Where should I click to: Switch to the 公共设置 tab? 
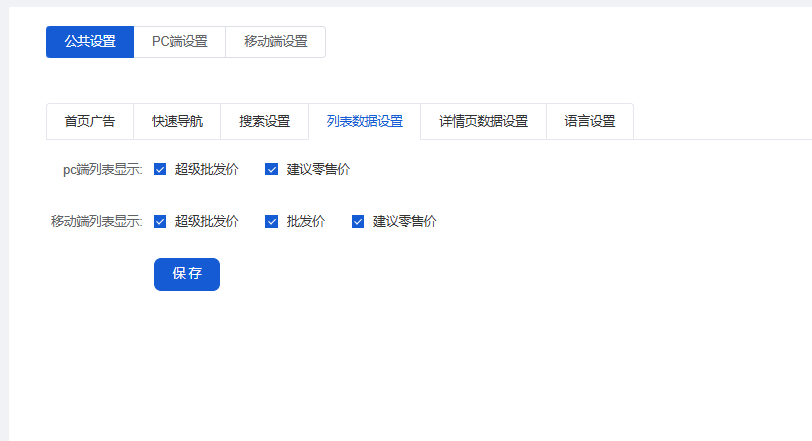coord(90,42)
